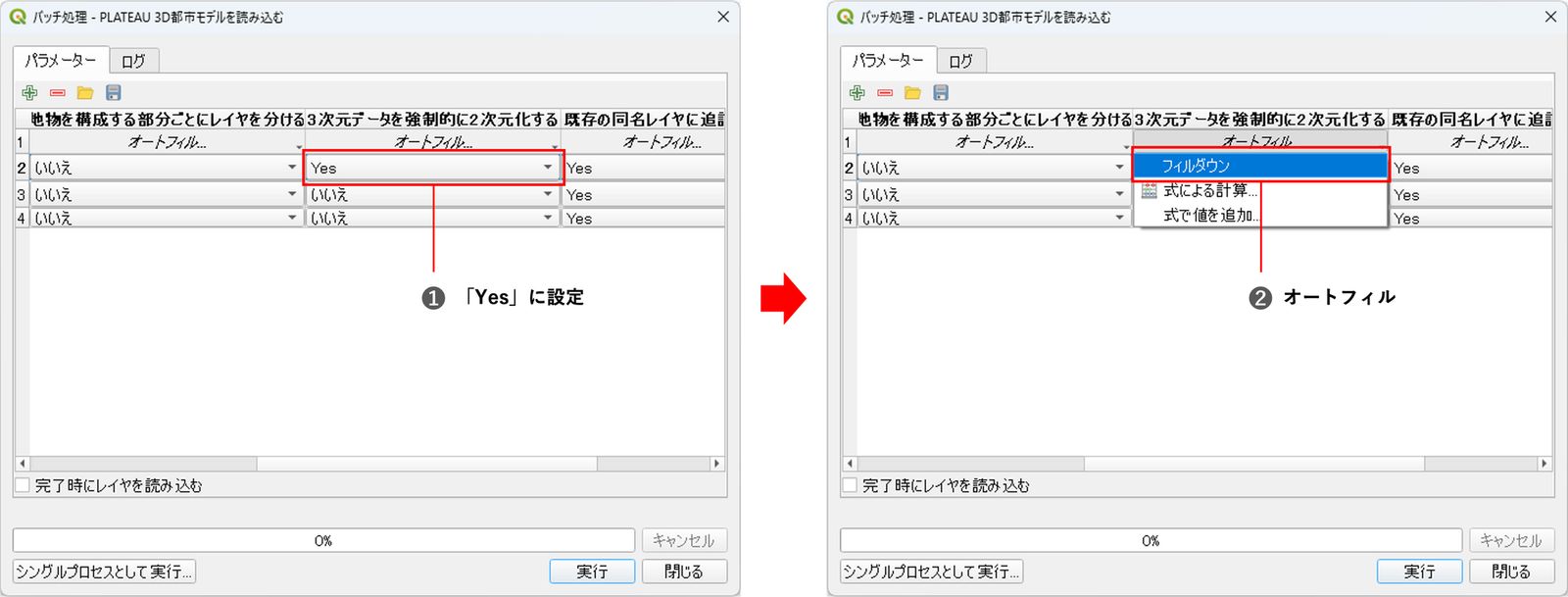Click row 3 Yes cell in 既存の同名レイヤ column, left dialog
Screen dimensions: 1568x597
[x=645, y=194]
